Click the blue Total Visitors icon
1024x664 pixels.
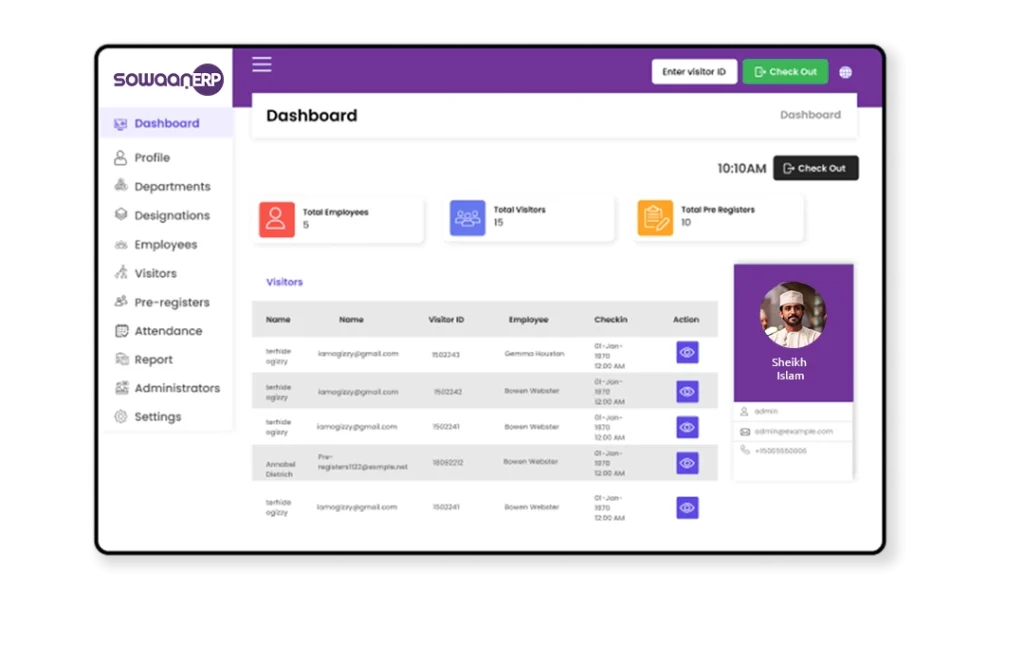[x=467, y=218]
